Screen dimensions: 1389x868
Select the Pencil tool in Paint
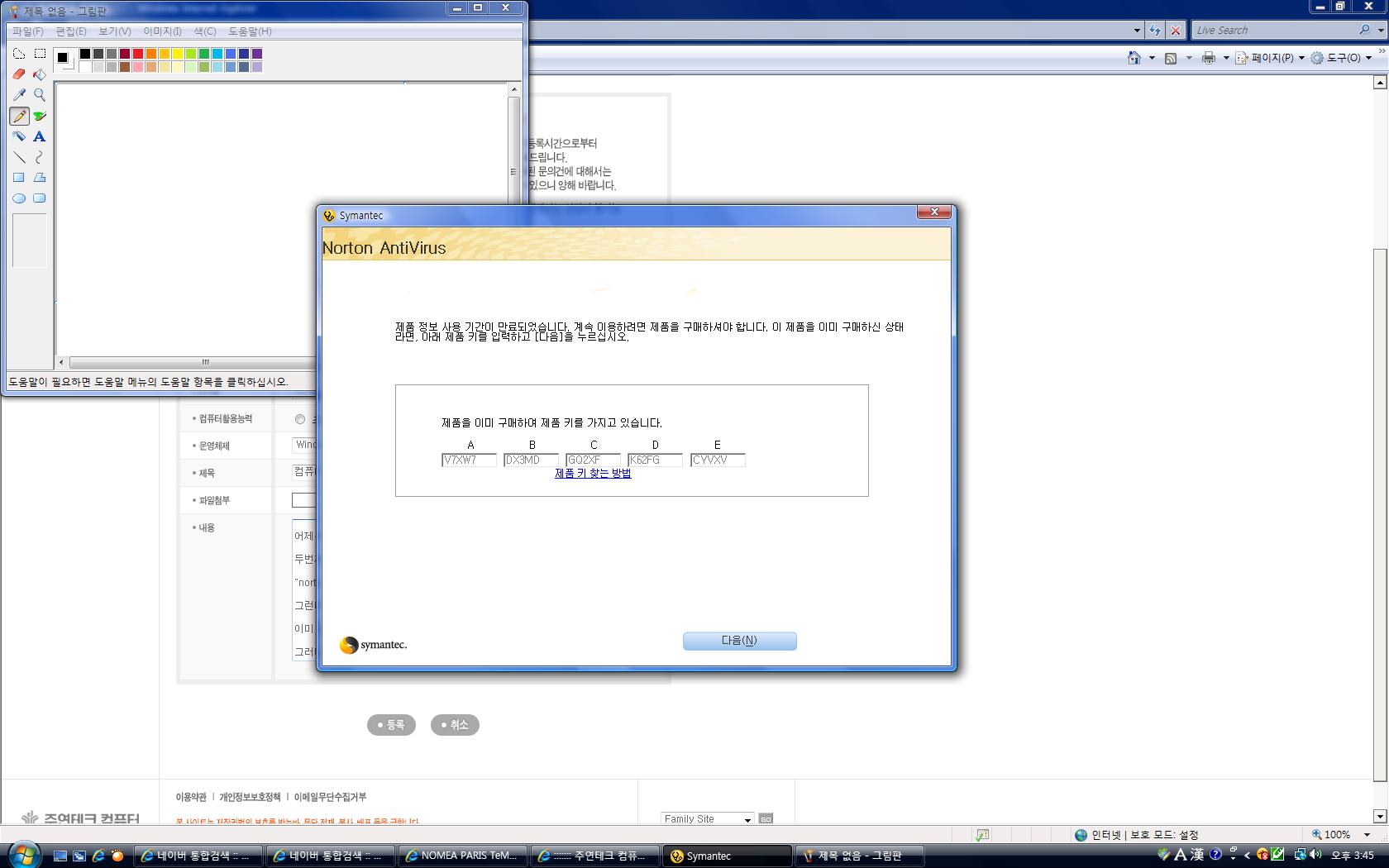[19, 116]
